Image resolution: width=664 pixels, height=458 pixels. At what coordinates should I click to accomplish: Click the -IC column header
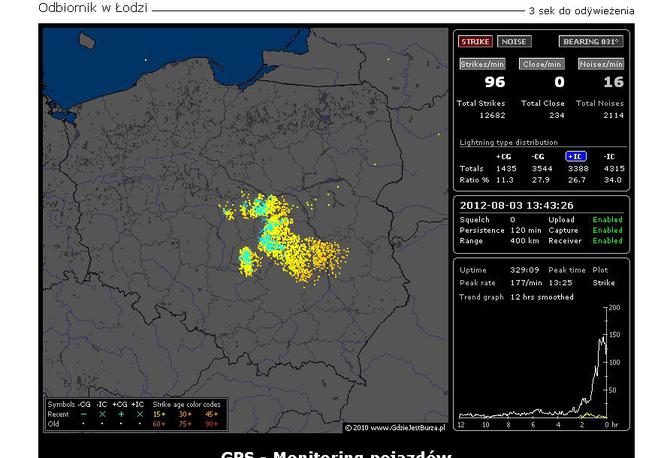(x=609, y=157)
